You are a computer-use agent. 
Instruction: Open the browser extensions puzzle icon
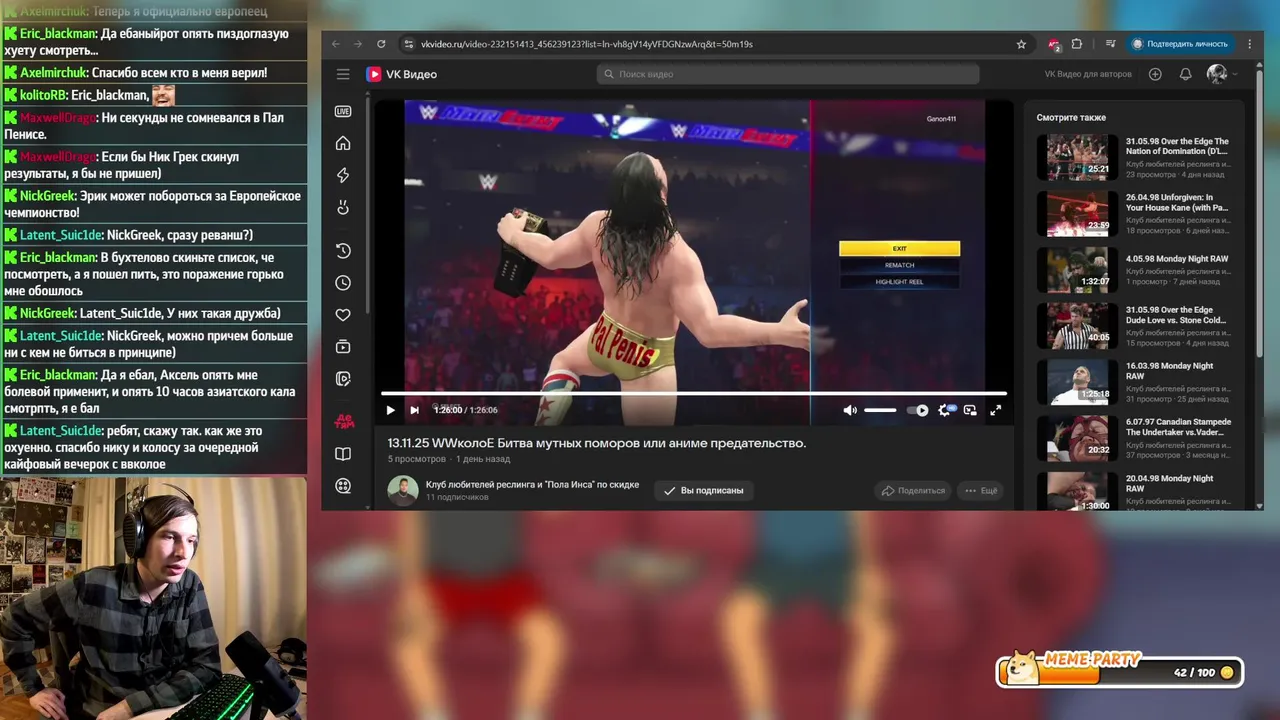[1077, 44]
